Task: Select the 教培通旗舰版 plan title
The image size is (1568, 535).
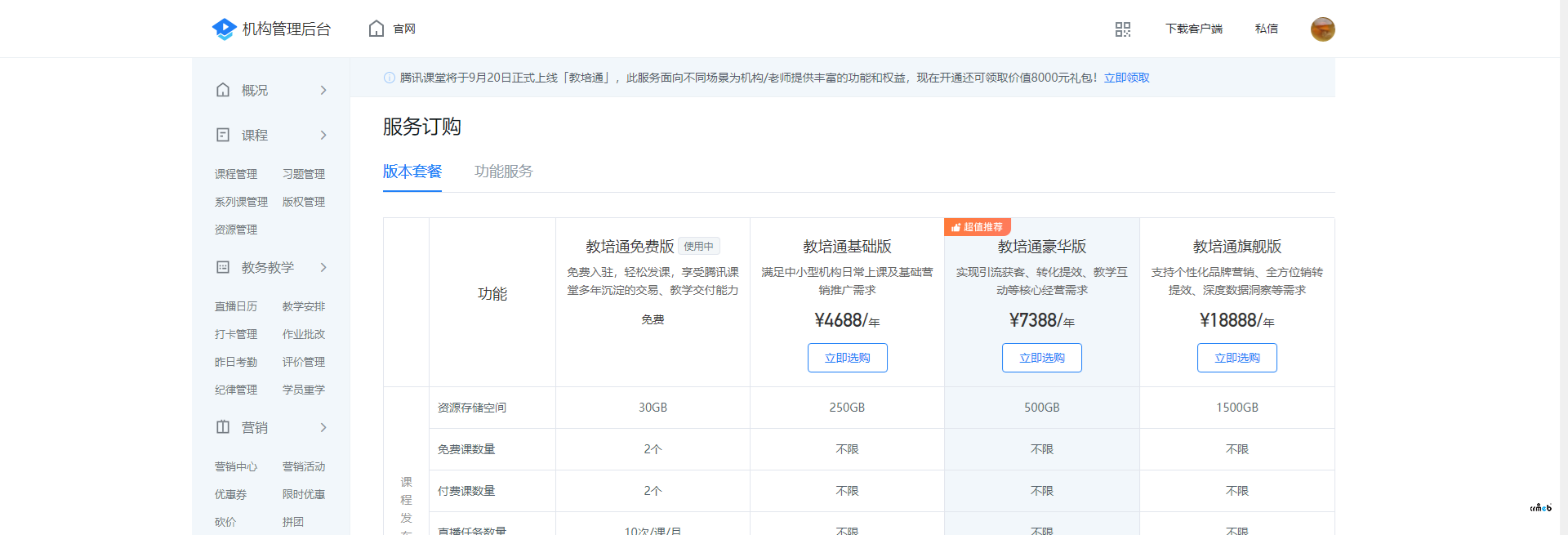Action: [1237, 246]
